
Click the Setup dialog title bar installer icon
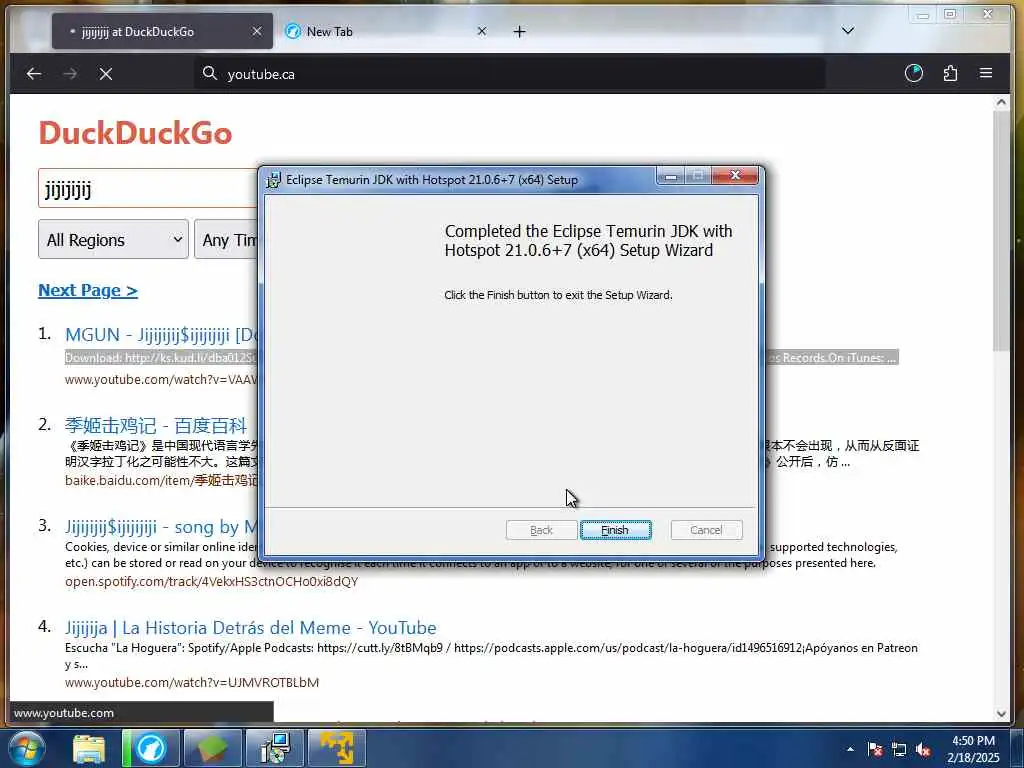(x=274, y=180)
